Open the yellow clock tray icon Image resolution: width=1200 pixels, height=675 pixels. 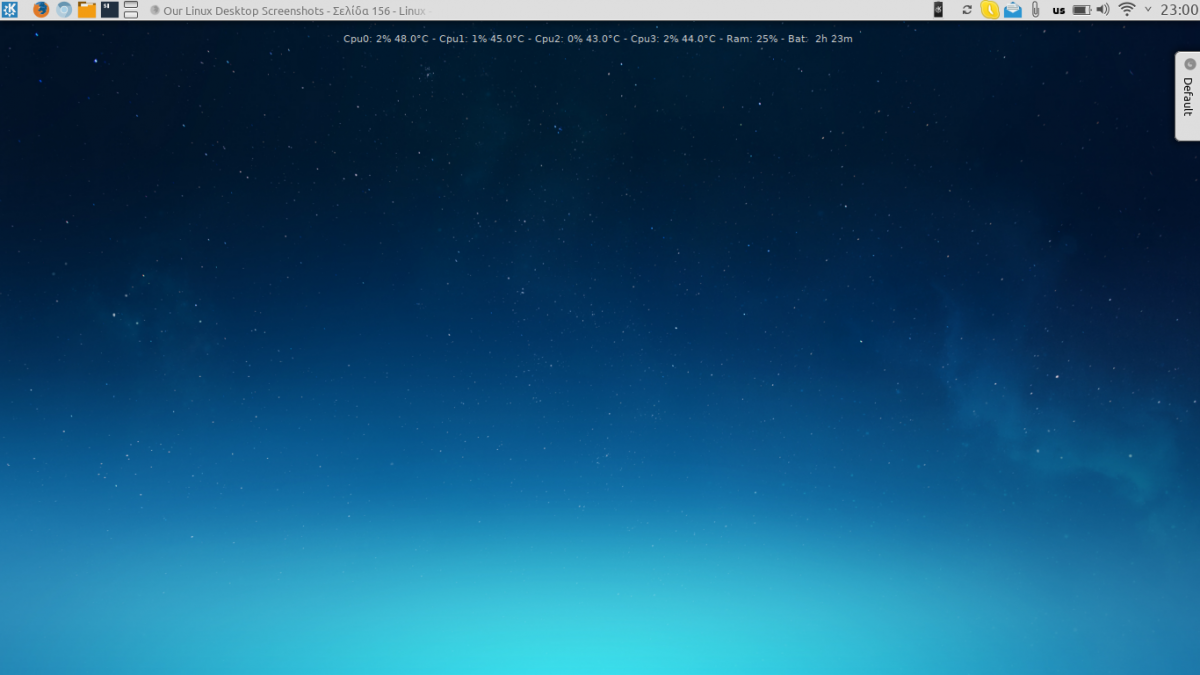990,10
